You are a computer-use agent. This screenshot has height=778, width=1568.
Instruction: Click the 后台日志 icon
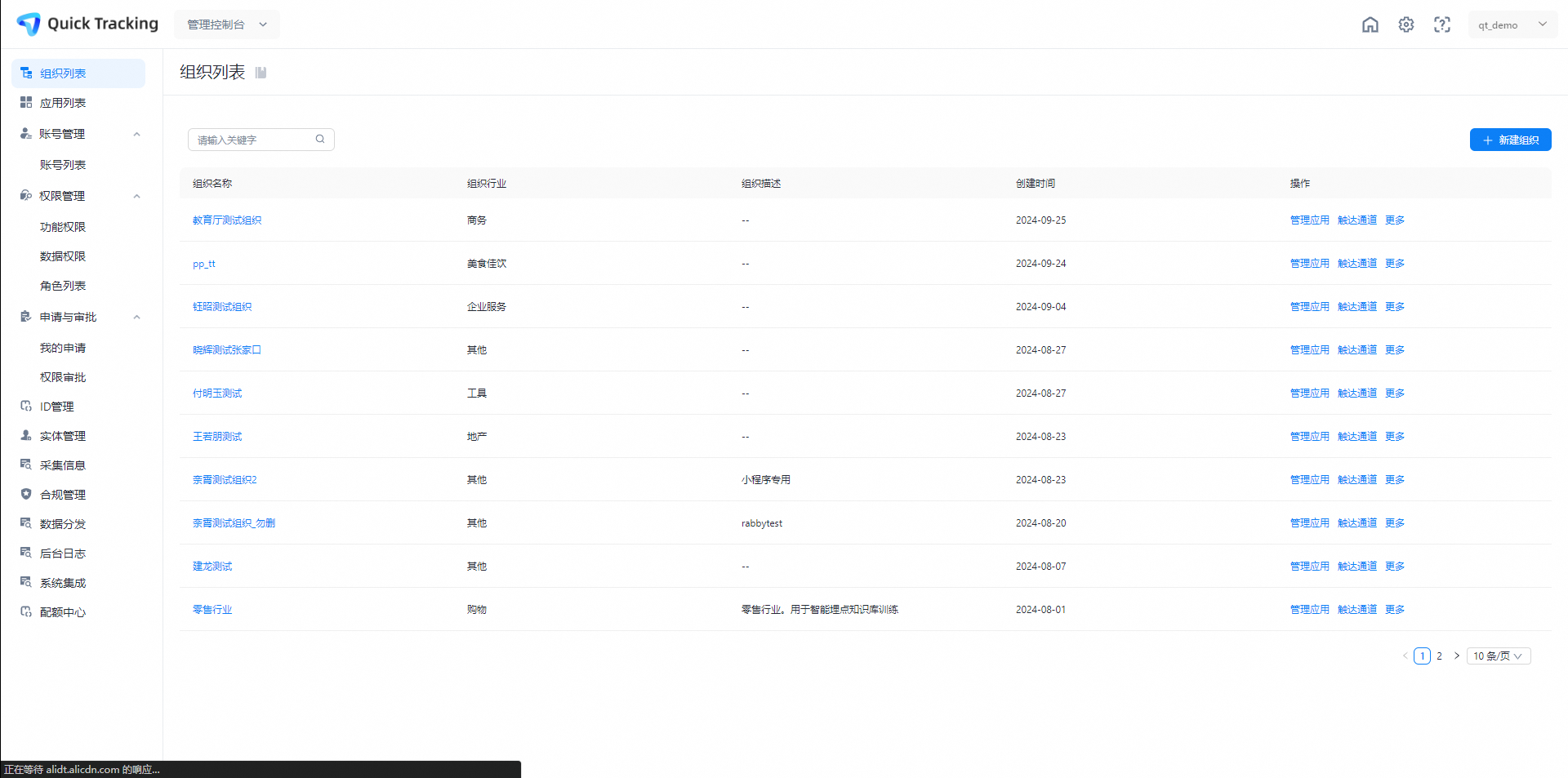[x=26, y=553]
